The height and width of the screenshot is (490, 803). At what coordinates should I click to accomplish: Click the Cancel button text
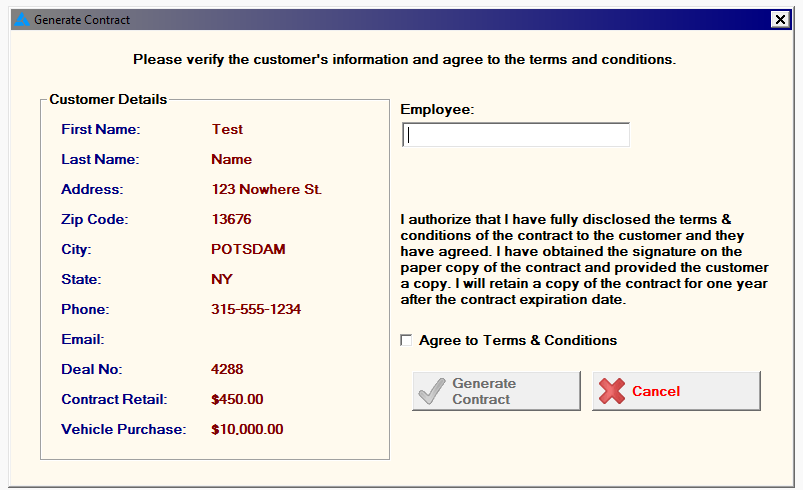coord(656,391)
